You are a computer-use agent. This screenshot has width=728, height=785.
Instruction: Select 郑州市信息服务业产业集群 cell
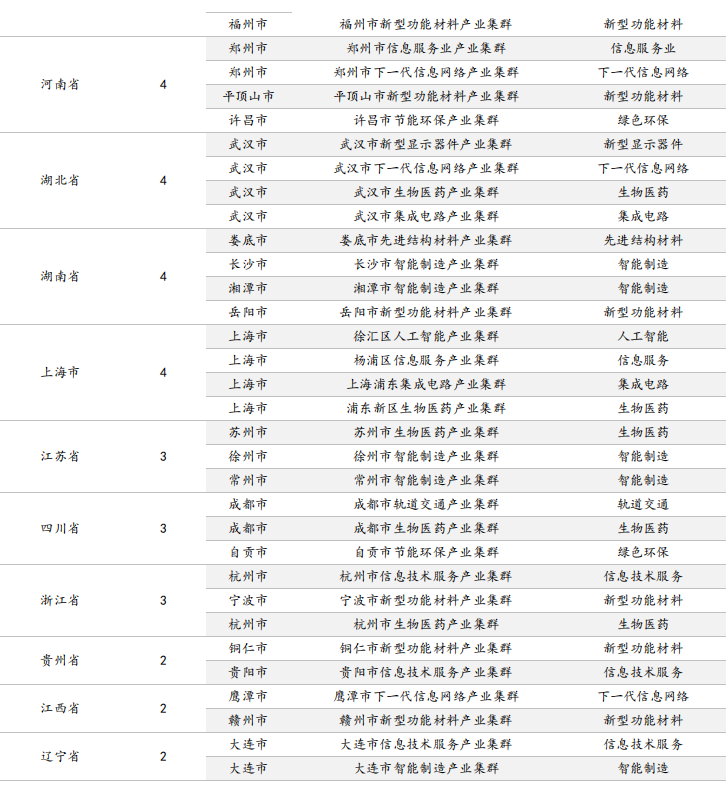pyautogui.click(x=426, y=48)
